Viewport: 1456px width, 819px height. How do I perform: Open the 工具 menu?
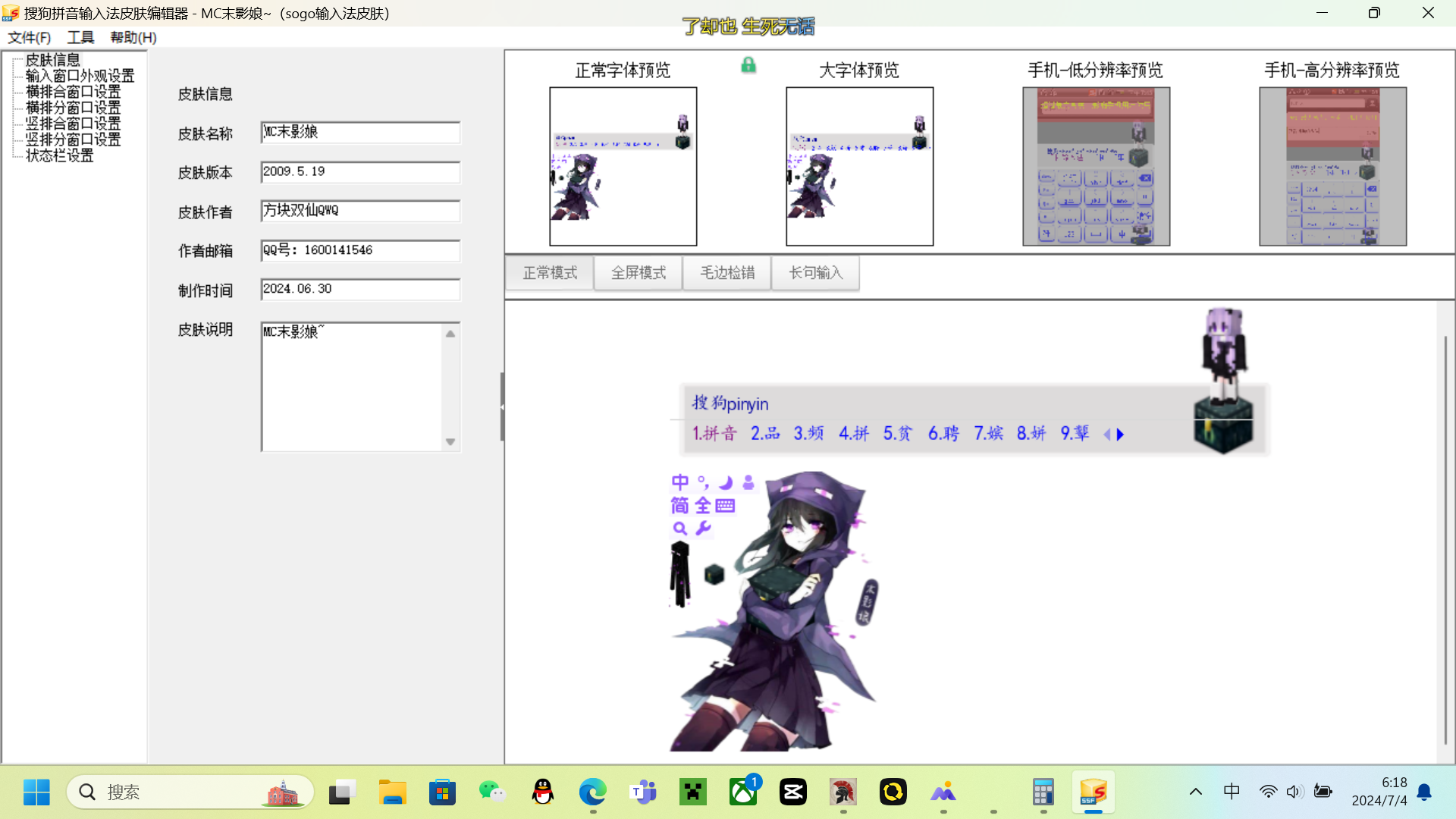[x=80, y=37]
